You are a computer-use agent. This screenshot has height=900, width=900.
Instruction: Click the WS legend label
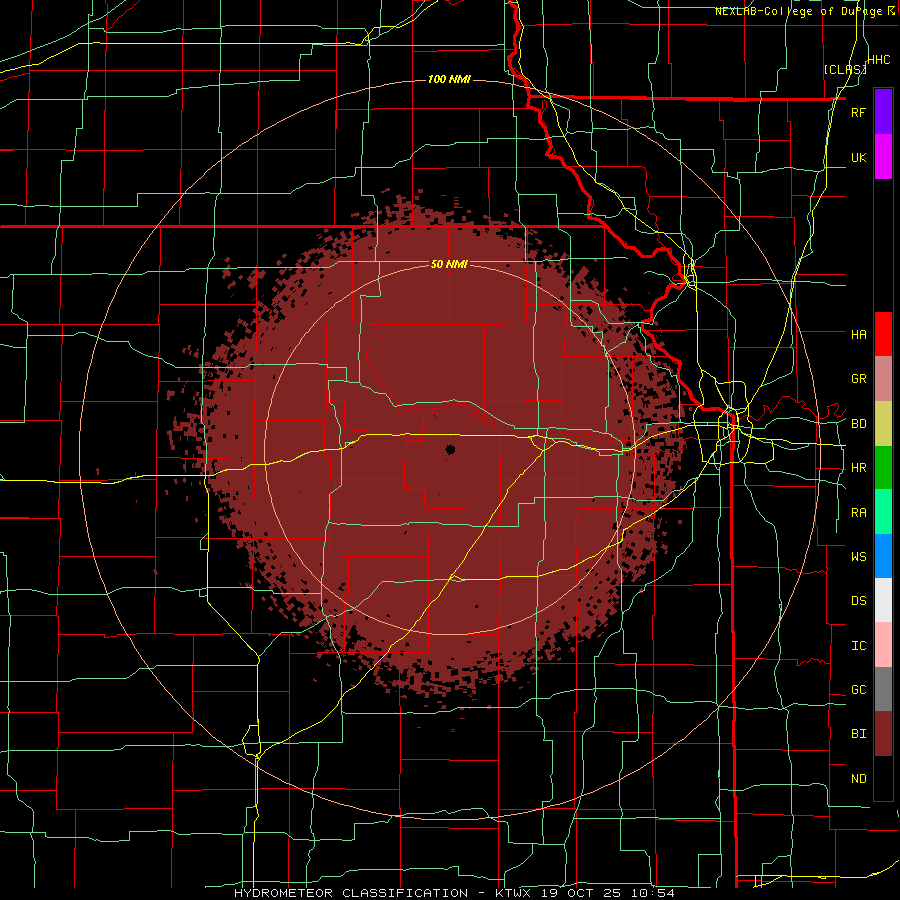coord(858,556)
